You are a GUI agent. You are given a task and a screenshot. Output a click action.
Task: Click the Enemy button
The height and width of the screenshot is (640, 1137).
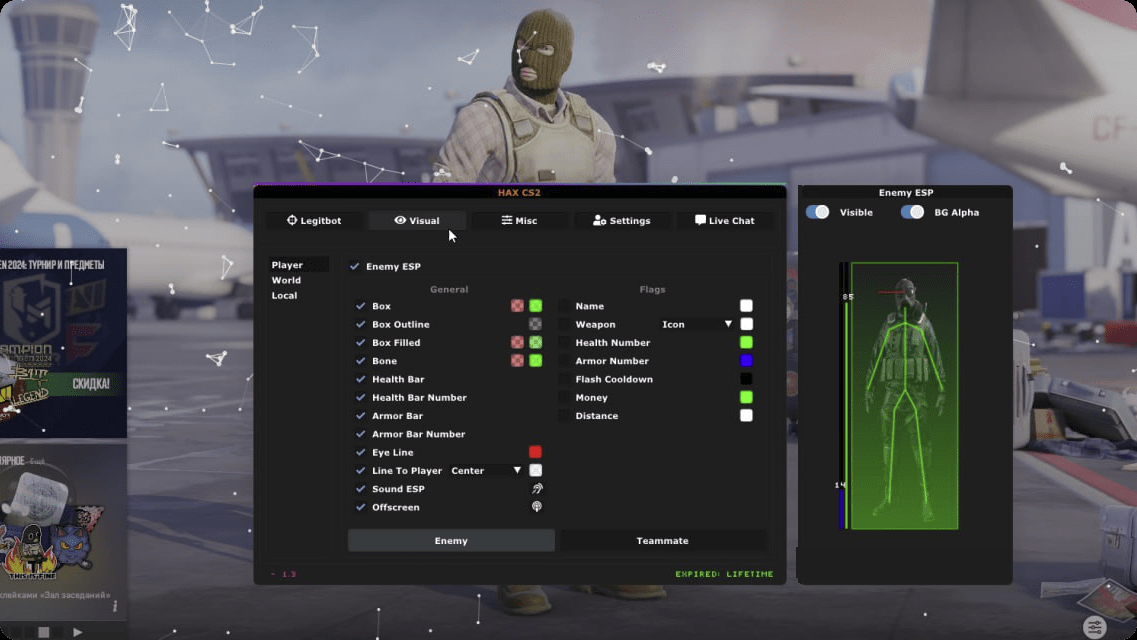click(451, 541)
